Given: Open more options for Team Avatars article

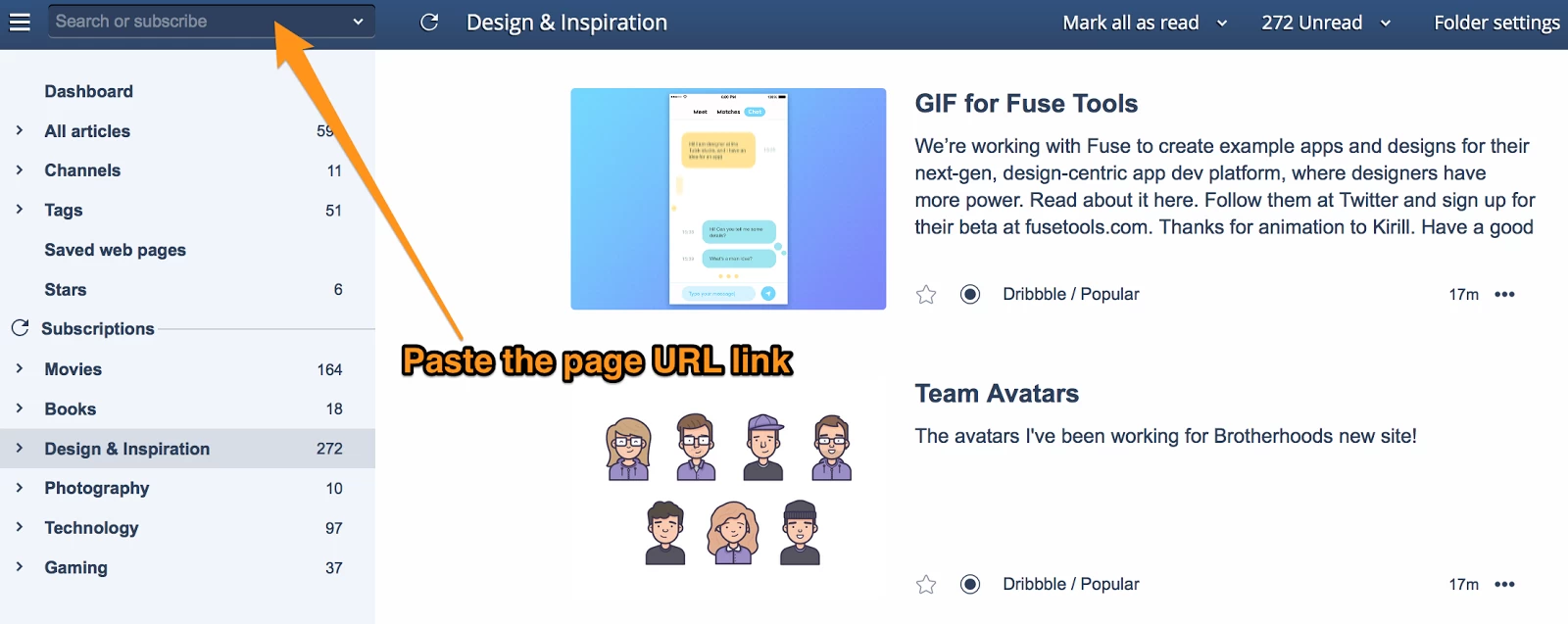Looking at the screenshot, I should point(1504,585).
